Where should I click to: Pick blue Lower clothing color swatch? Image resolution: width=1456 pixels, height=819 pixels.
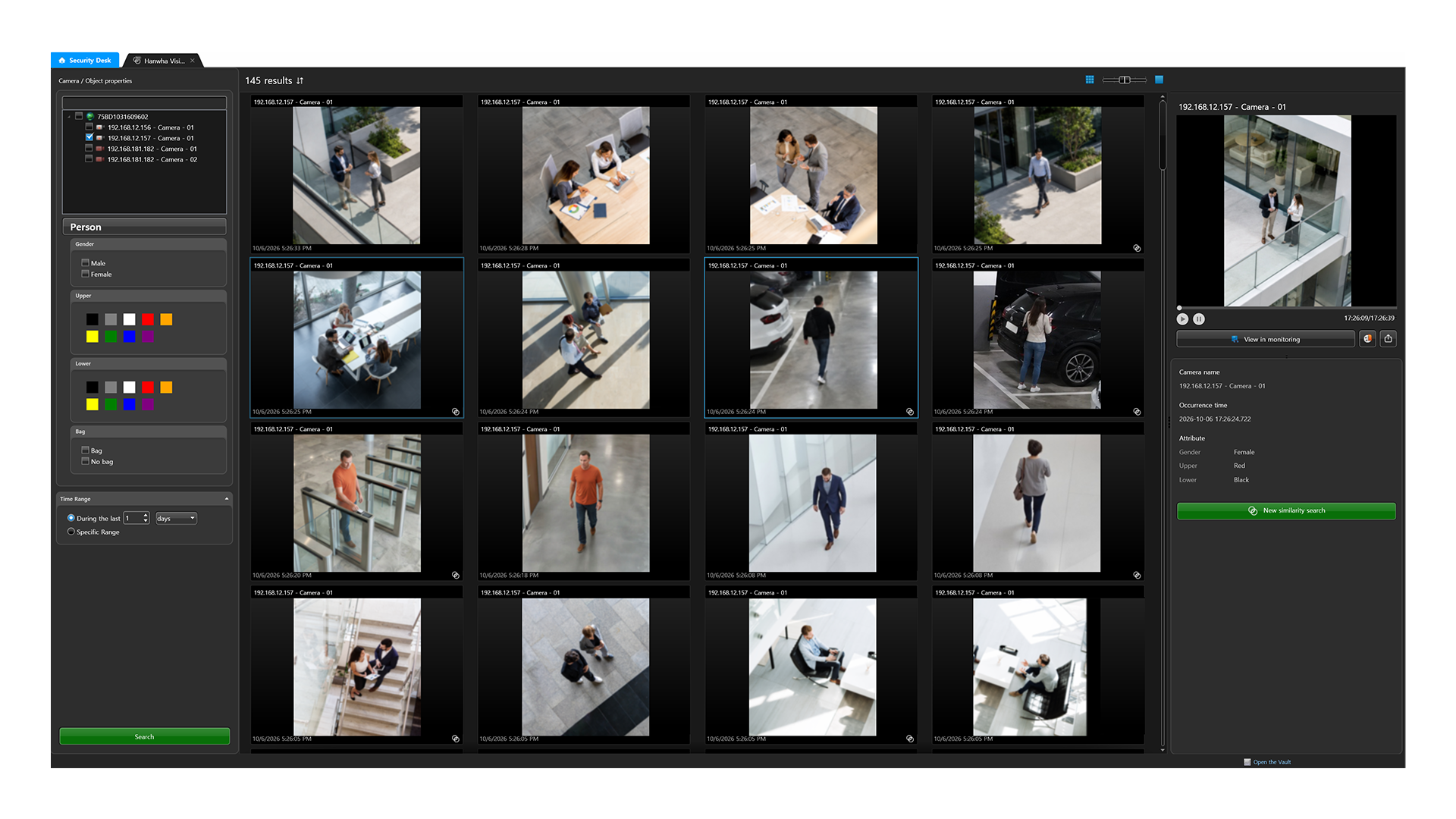click(x=130, y=404)
